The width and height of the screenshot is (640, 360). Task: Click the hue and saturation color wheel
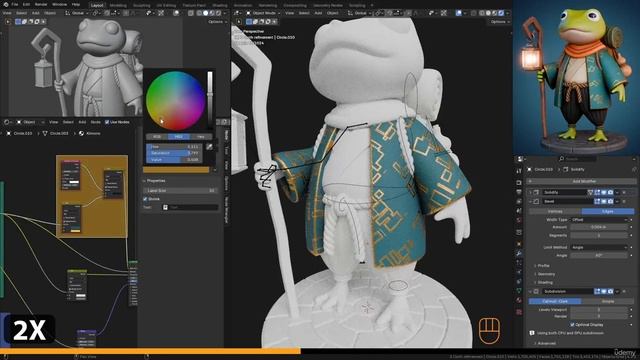(x=176, y=101)
